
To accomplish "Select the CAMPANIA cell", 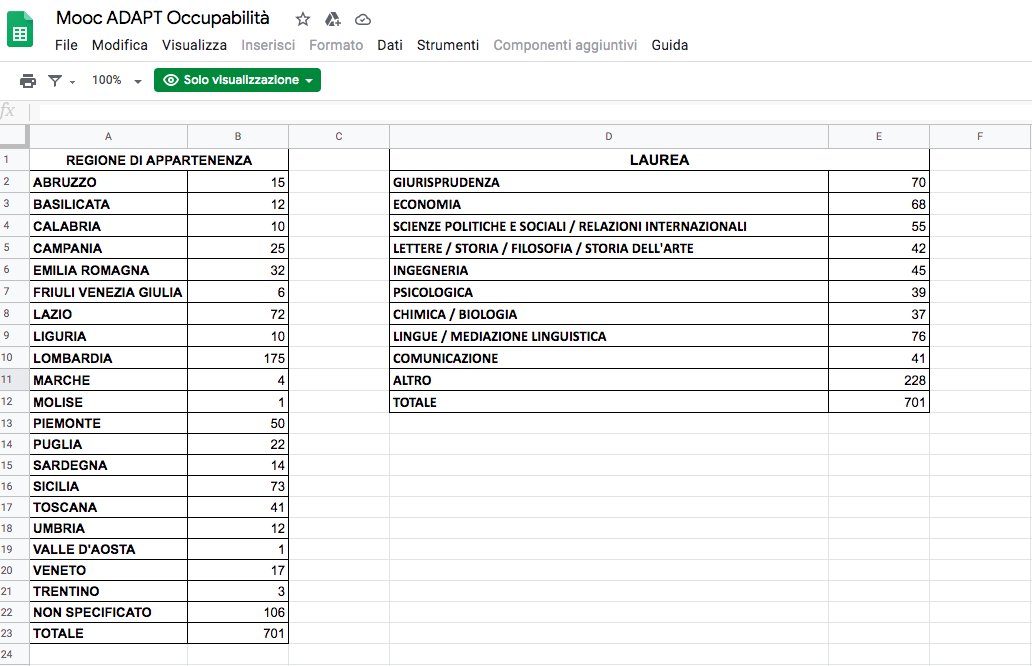I will pyautogui.click(x=109, y=248).
